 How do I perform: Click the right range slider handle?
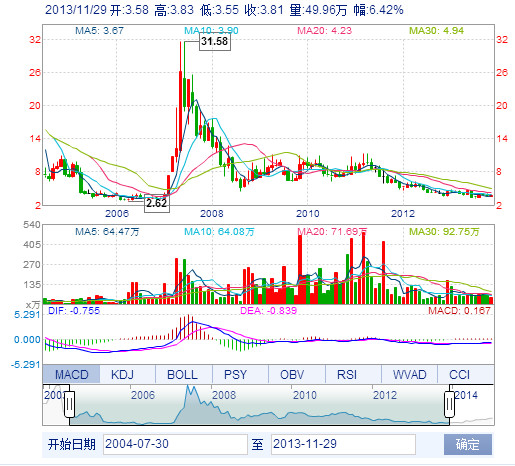coord(449,404)
